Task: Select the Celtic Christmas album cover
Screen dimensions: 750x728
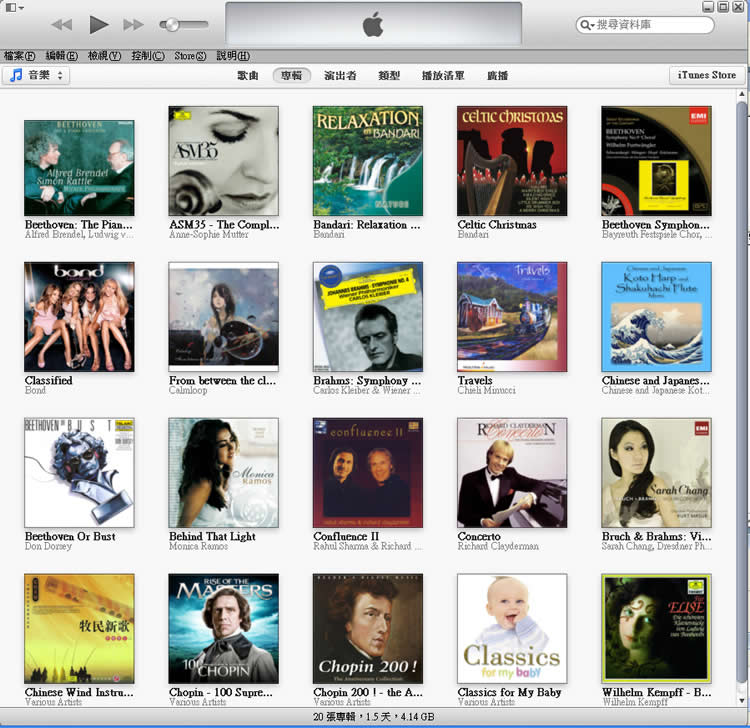Action: (x=512, y=161)
